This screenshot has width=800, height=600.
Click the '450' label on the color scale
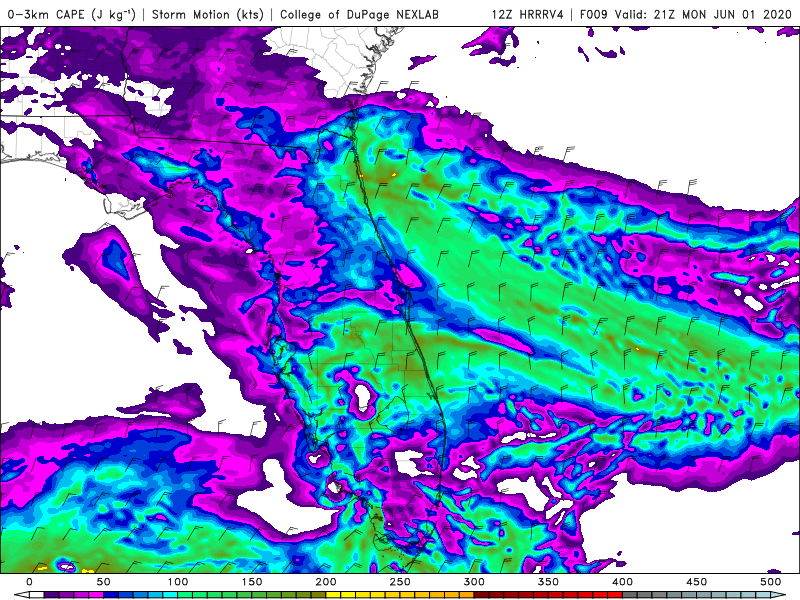tap(696, 582)
